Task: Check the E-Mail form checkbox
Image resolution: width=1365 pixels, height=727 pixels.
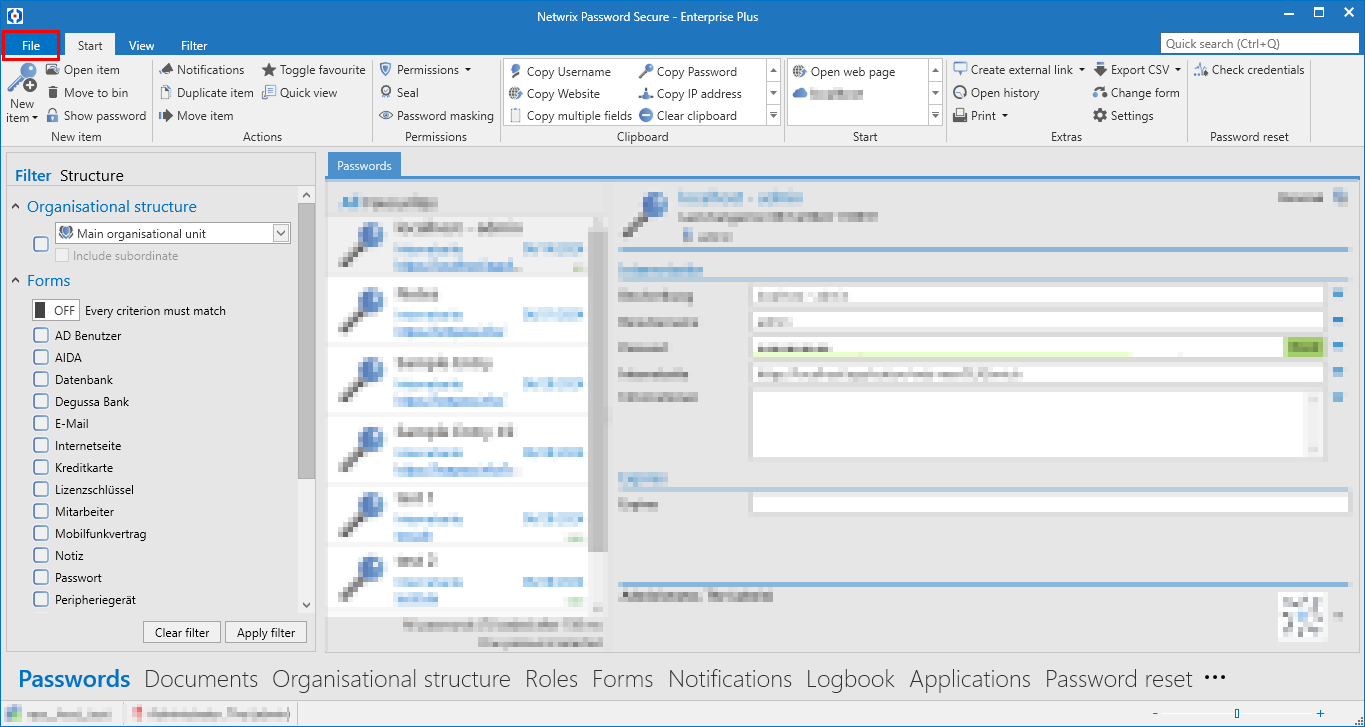Action: point(41,424)
